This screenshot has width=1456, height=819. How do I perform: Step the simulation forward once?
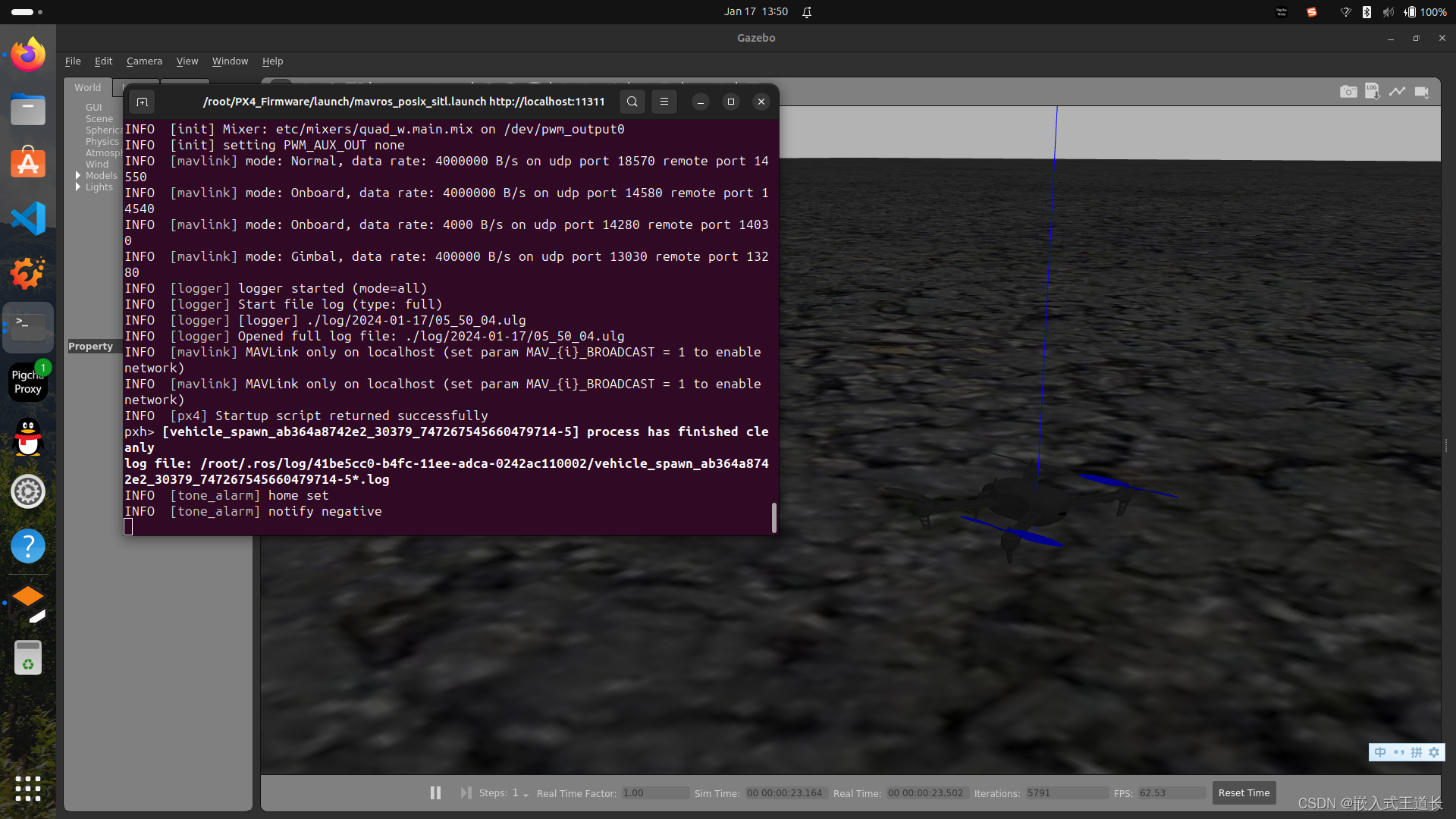point(466,792)
